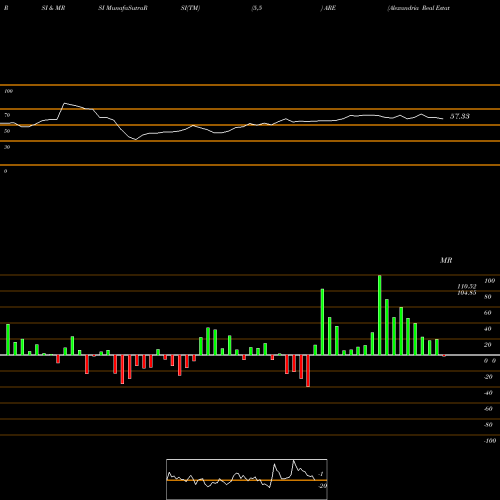Click the 'SI(TM)' header text
This screenshot has height=500, width=500.
[x=190, y=8]
